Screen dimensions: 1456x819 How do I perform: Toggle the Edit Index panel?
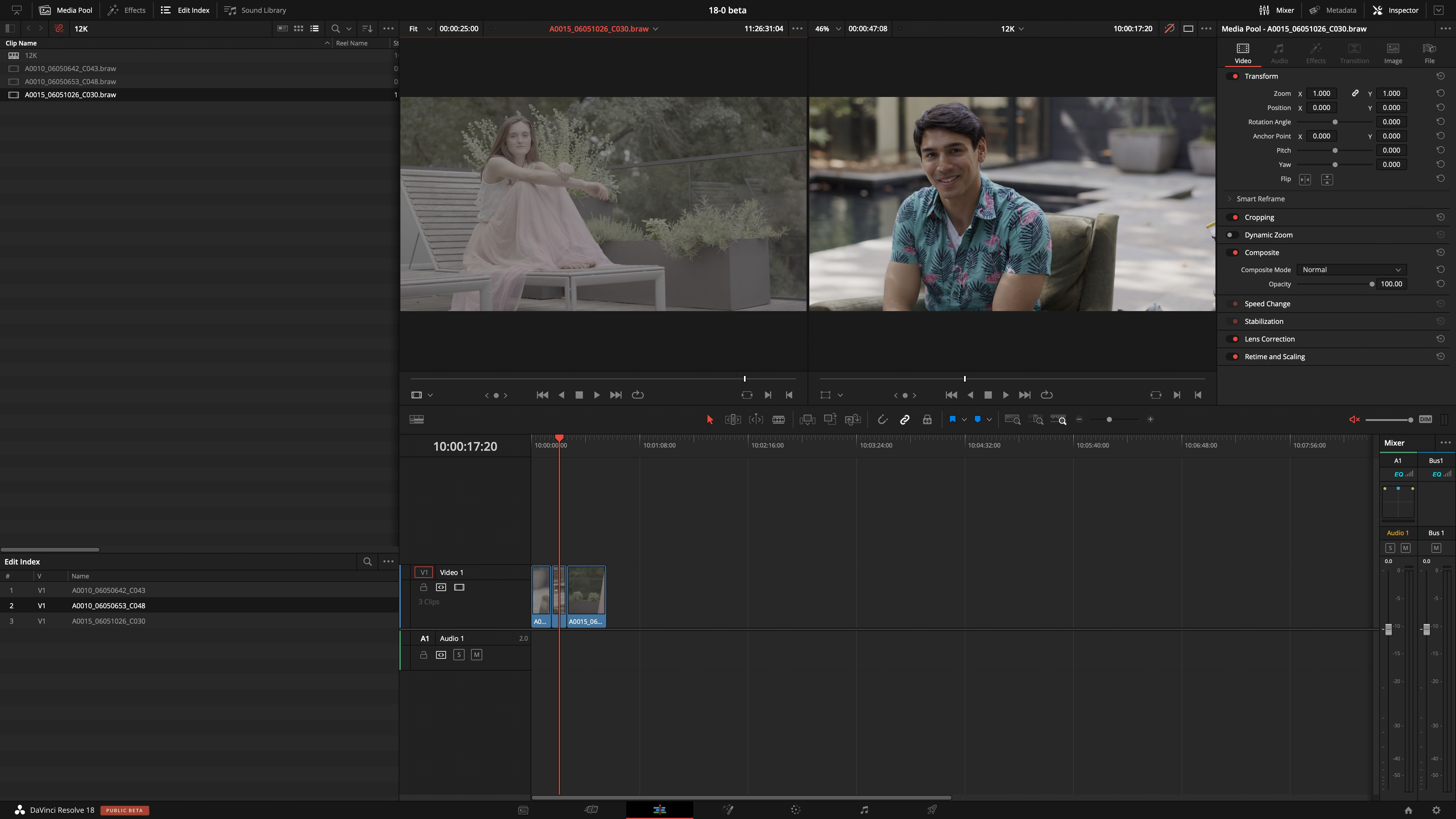click(185, 10)
